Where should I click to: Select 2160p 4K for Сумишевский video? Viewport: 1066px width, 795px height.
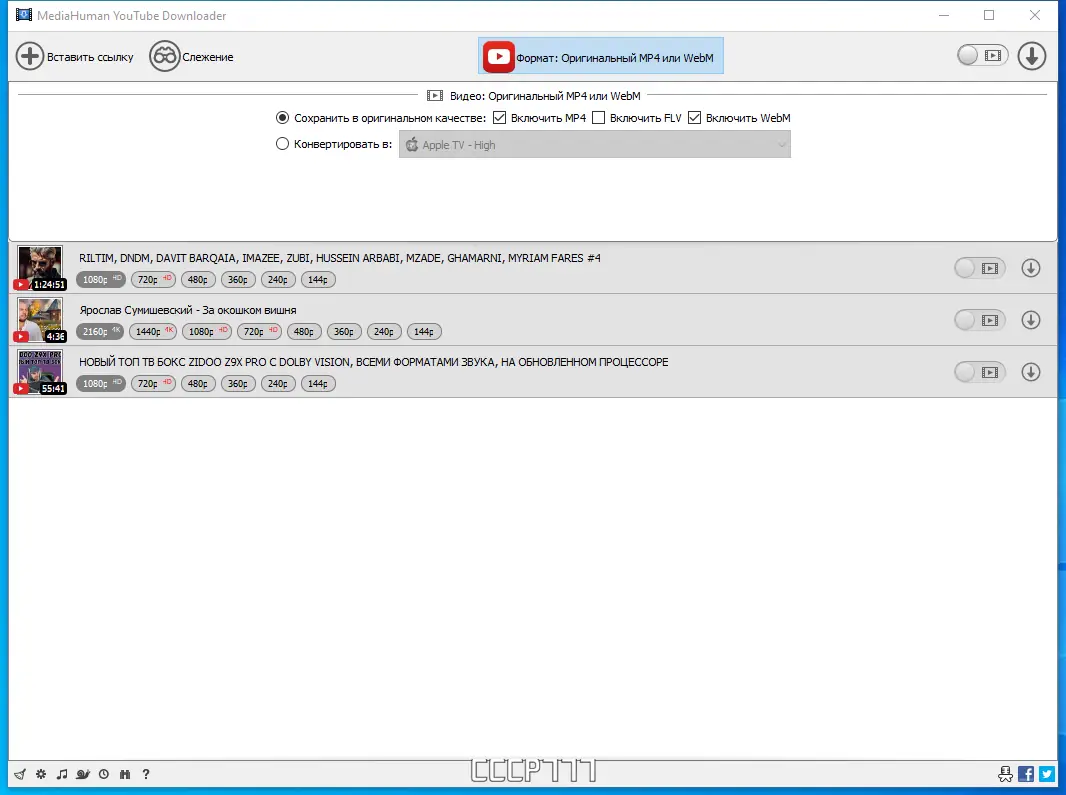tap(100, 332)
